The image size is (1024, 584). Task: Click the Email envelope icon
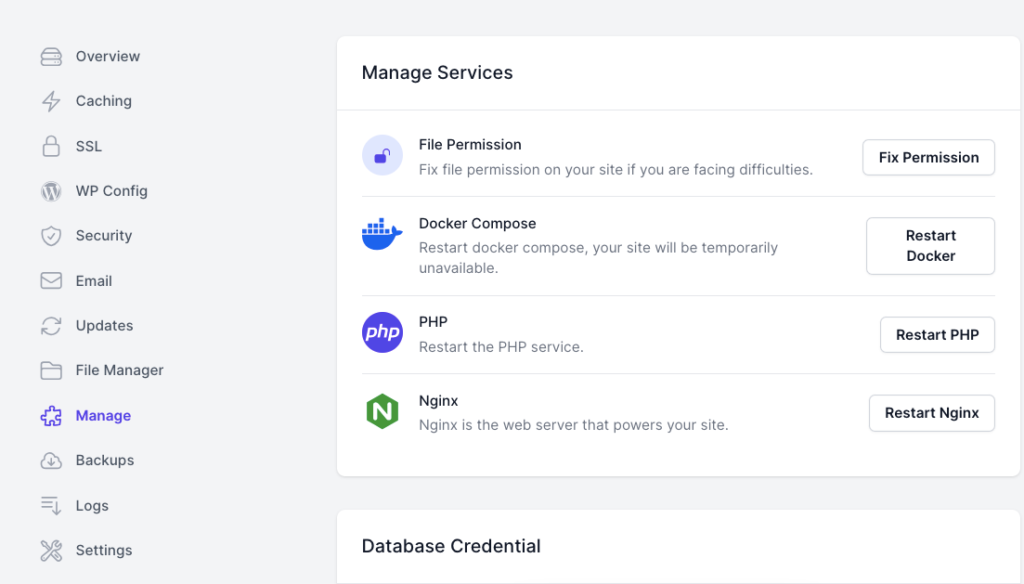coord(51,281)
